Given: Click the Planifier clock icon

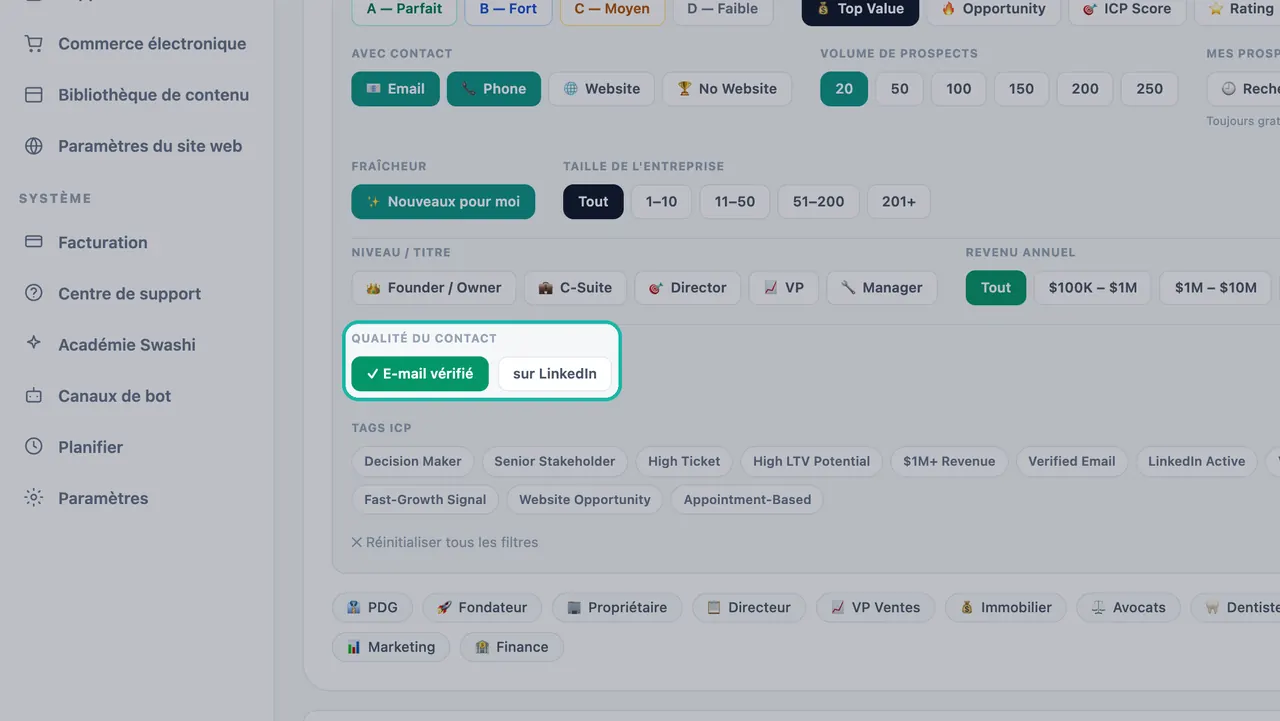Looking at the screenshot, I should click(34, 447).
